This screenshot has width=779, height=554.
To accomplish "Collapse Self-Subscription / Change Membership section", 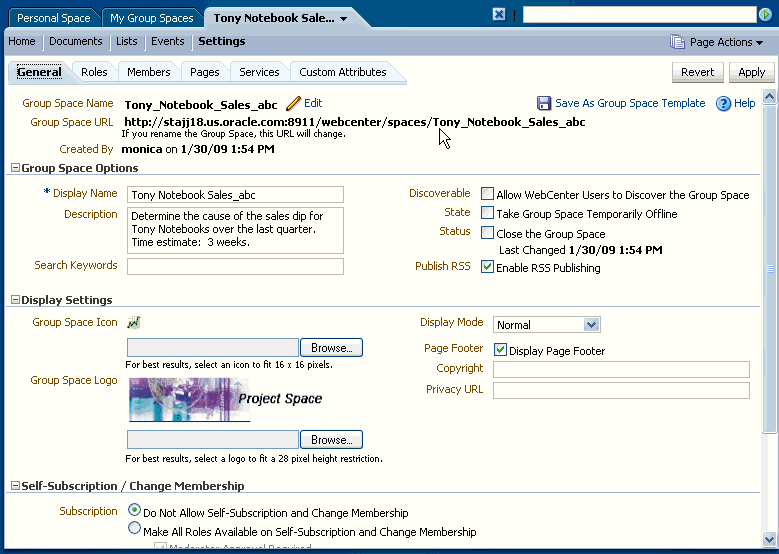I will click(15, 485).
